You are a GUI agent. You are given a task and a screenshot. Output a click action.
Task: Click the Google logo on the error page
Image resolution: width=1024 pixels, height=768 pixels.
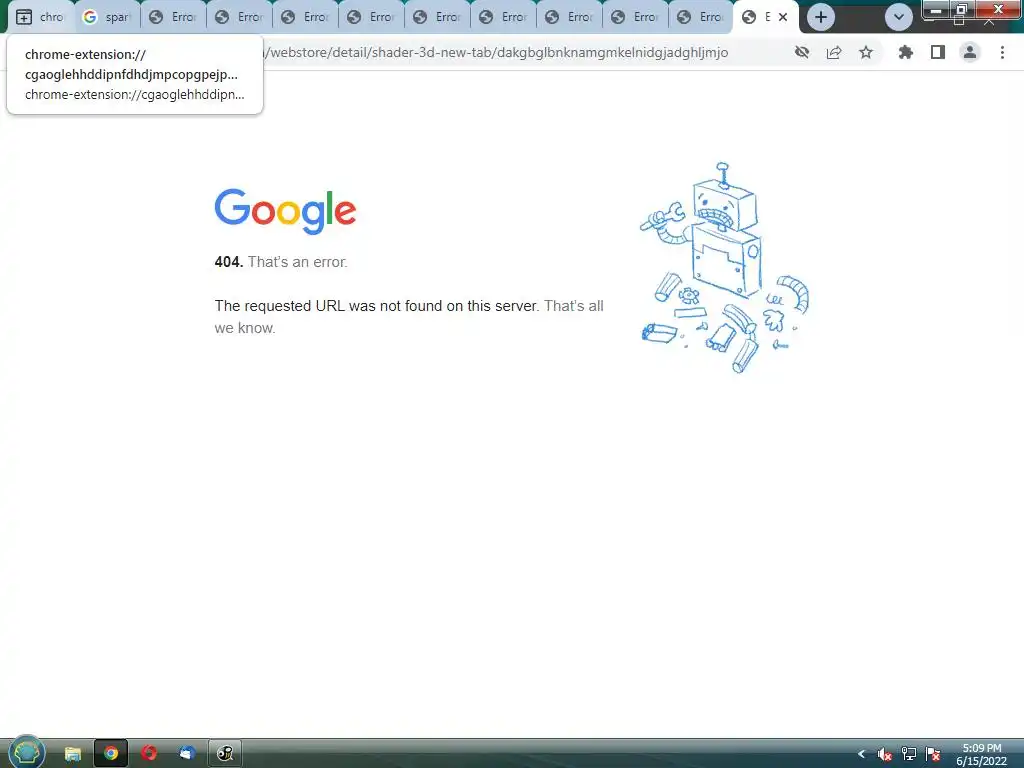point(285,212)
